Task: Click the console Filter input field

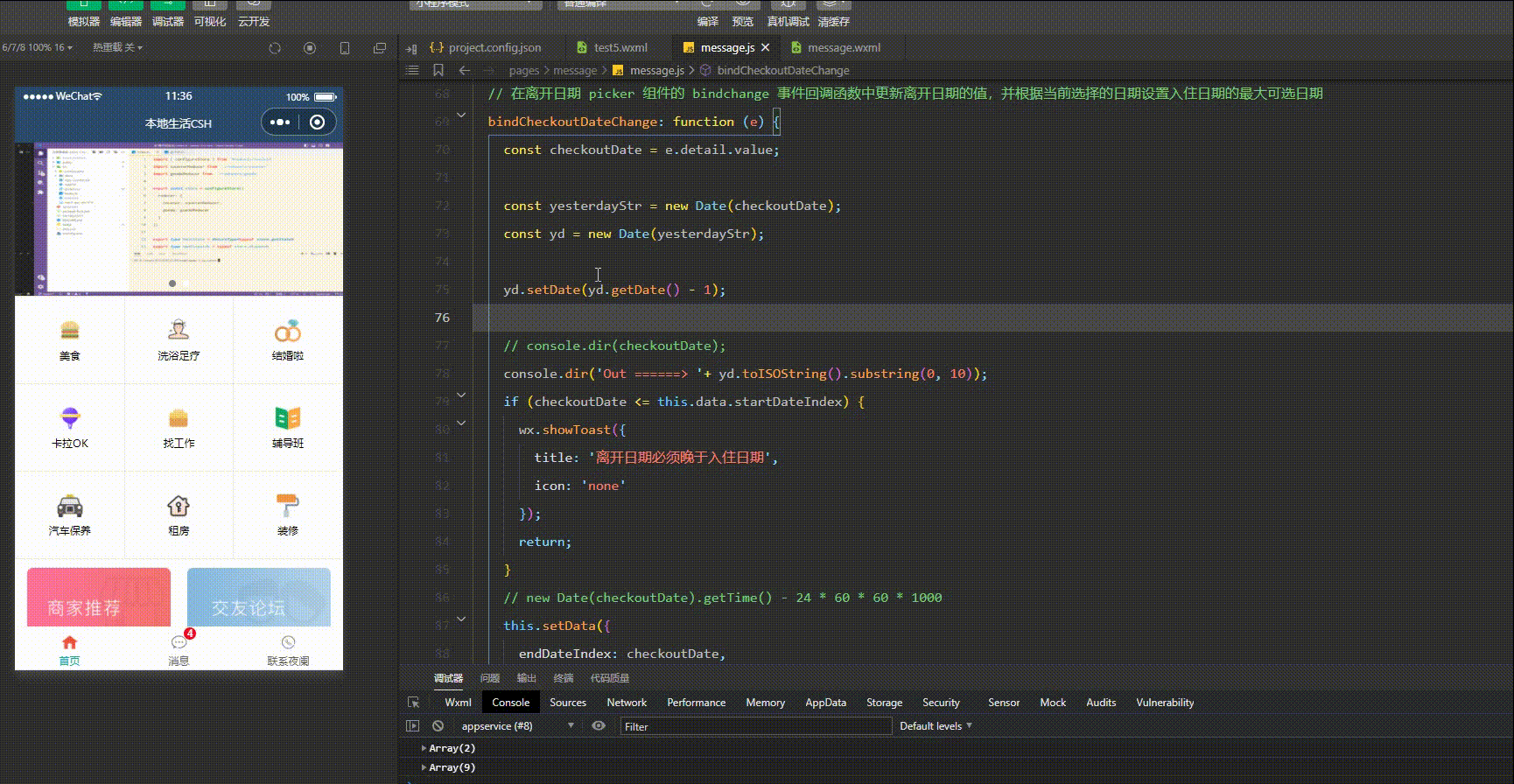Action: tap(754, 726)
